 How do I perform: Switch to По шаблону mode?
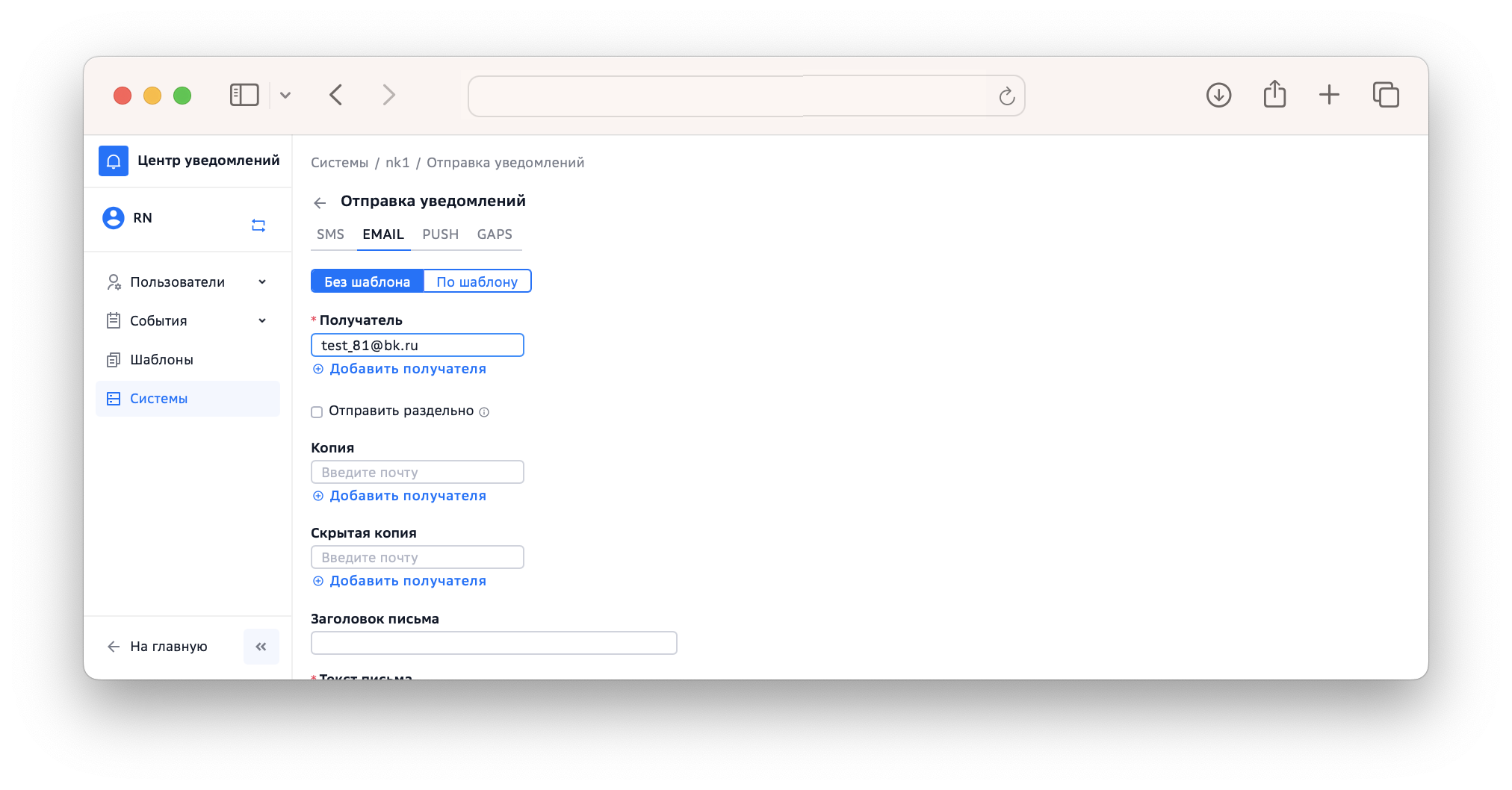pyautogui.click(x=477, y=282)
